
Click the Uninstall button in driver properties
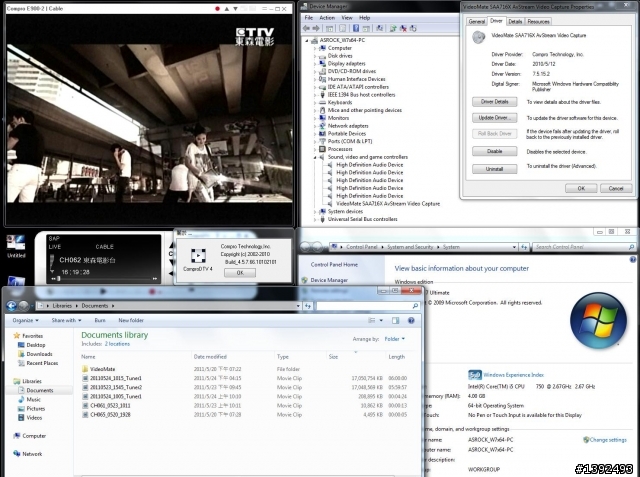(495, 169)
